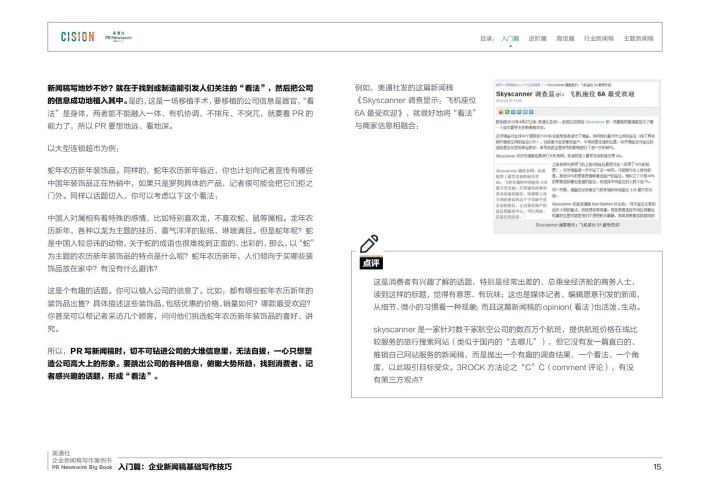The width and height of the screenshot is (710, 502).
Task: Open the 行业新闻稿 section tab
Action: coord(600,37)
